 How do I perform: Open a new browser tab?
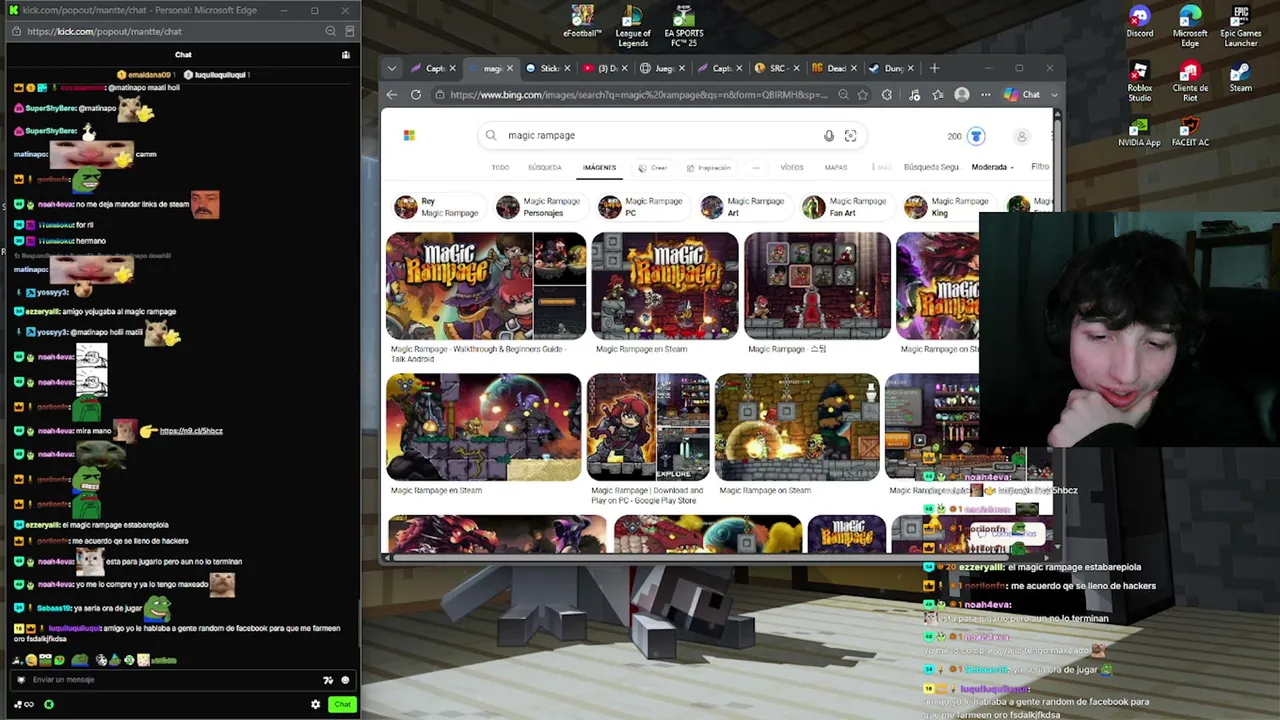coord(934,68)
